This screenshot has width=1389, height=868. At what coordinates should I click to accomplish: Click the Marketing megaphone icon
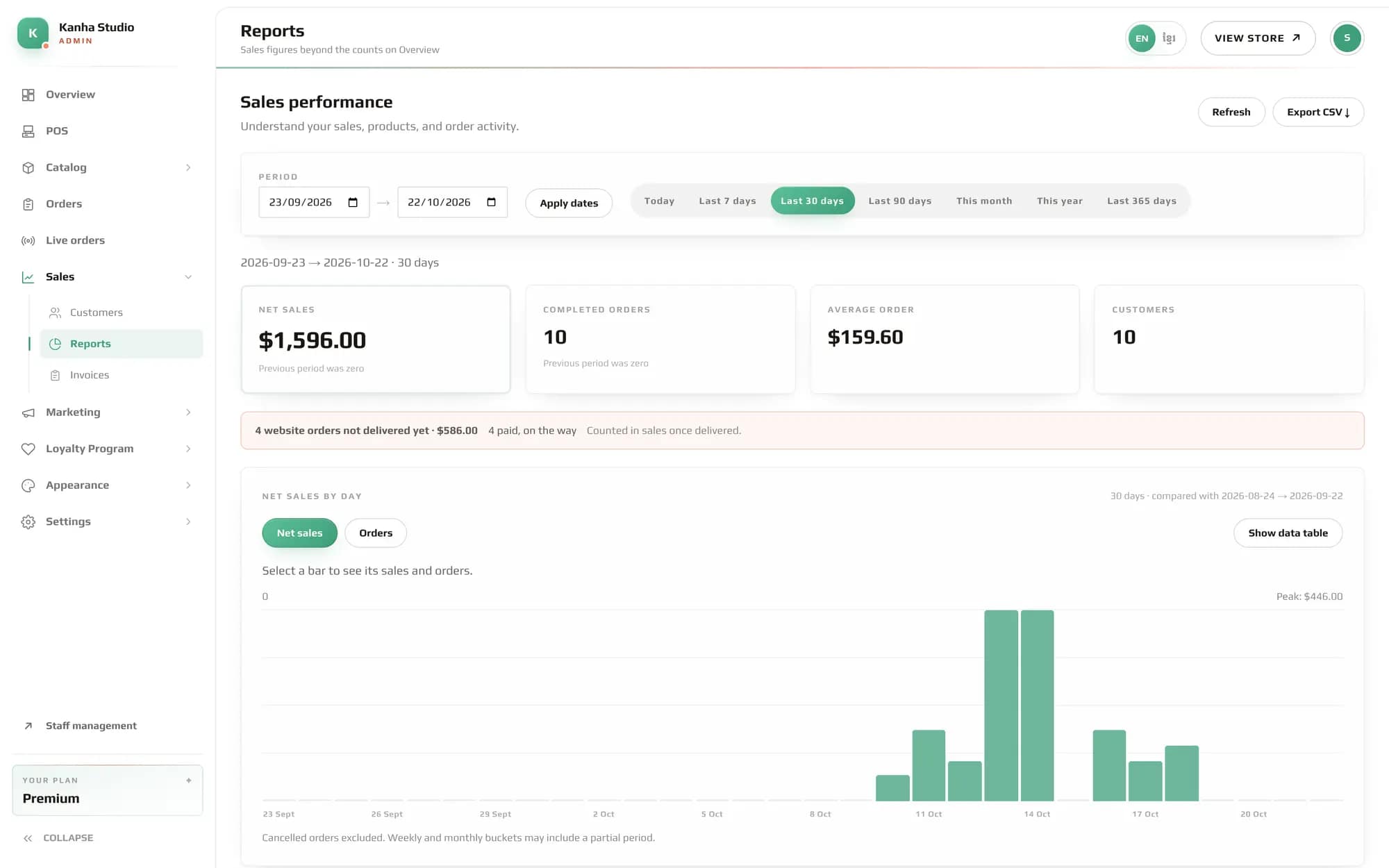point(28,412)
